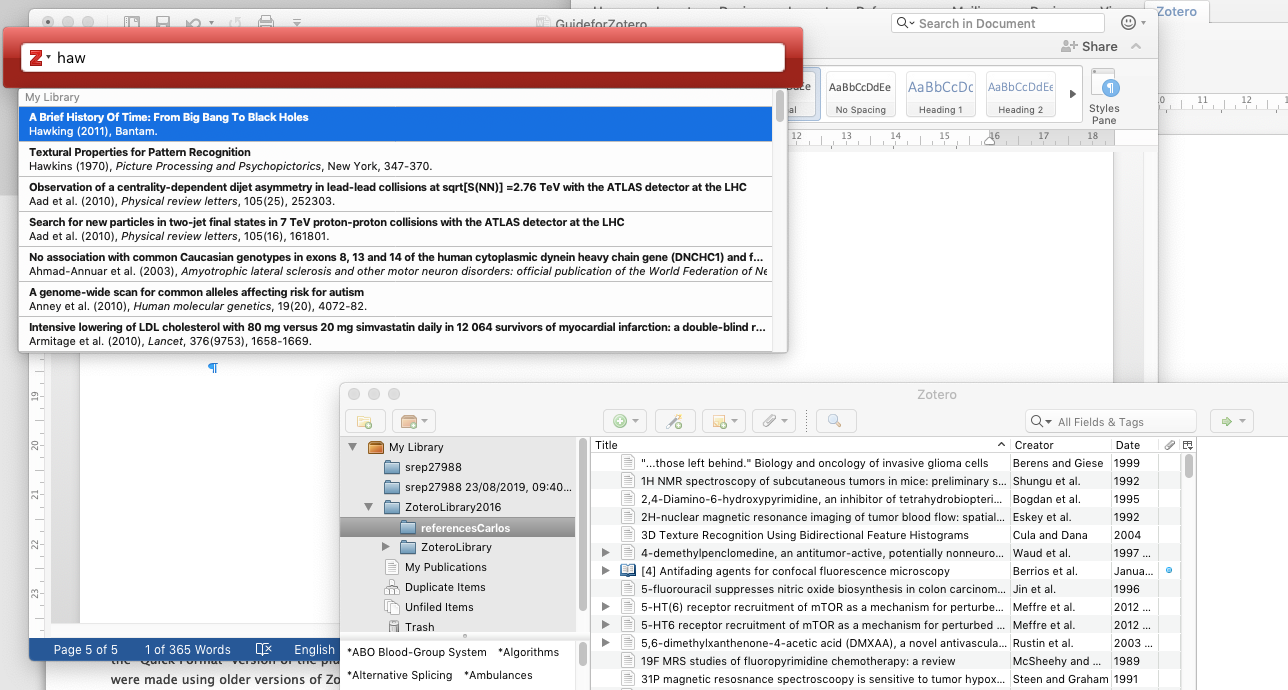
Task: Sort by the Title column header
Action: (x=799, y=445)
